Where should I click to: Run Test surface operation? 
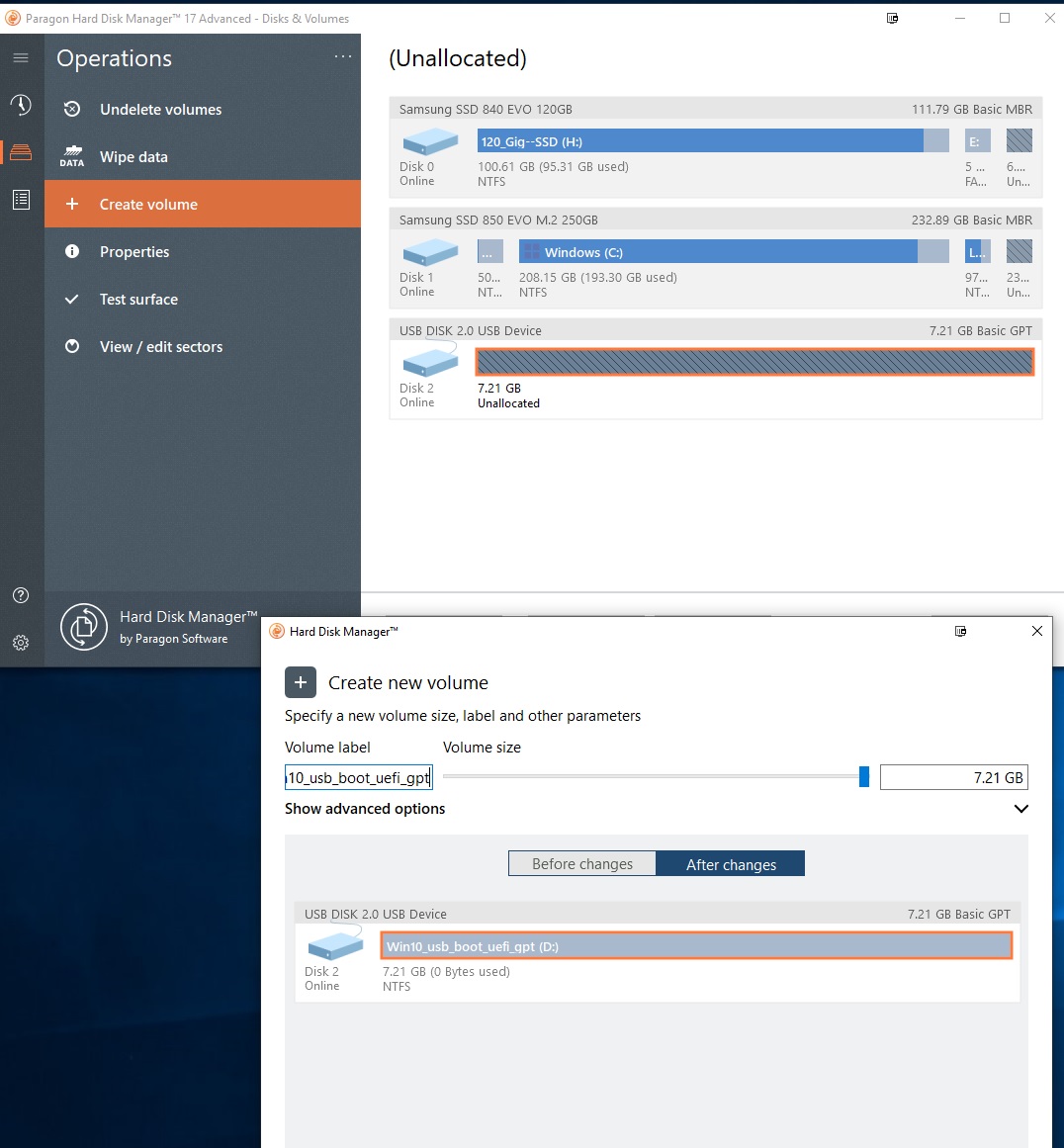pos(202,299)
